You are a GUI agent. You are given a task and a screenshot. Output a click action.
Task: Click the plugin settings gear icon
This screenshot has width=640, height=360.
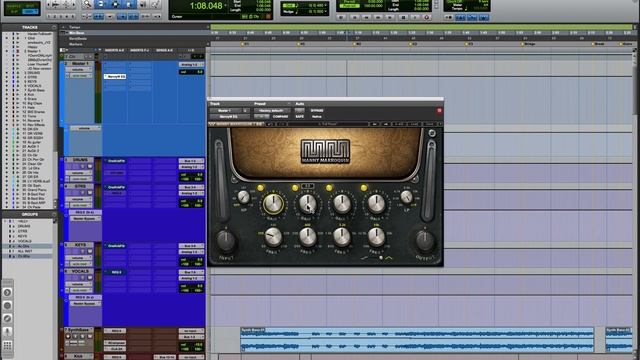point(432,133)
